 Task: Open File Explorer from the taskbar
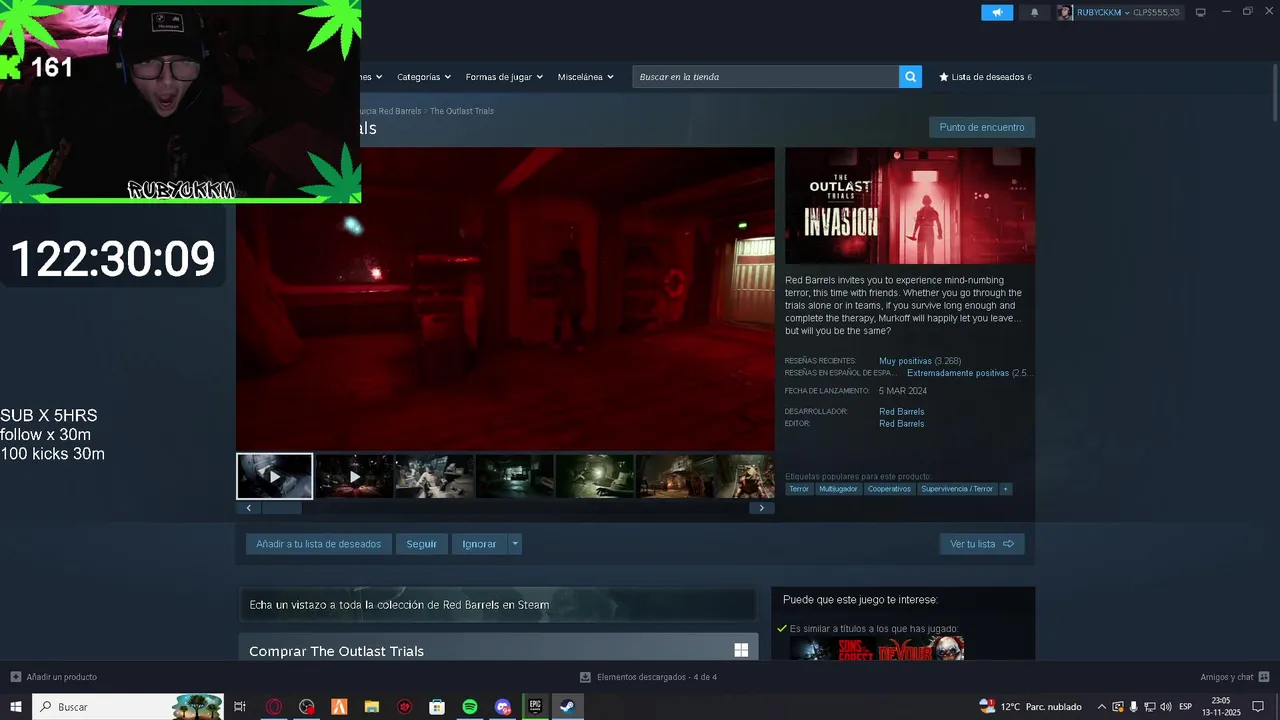point(372,707)
